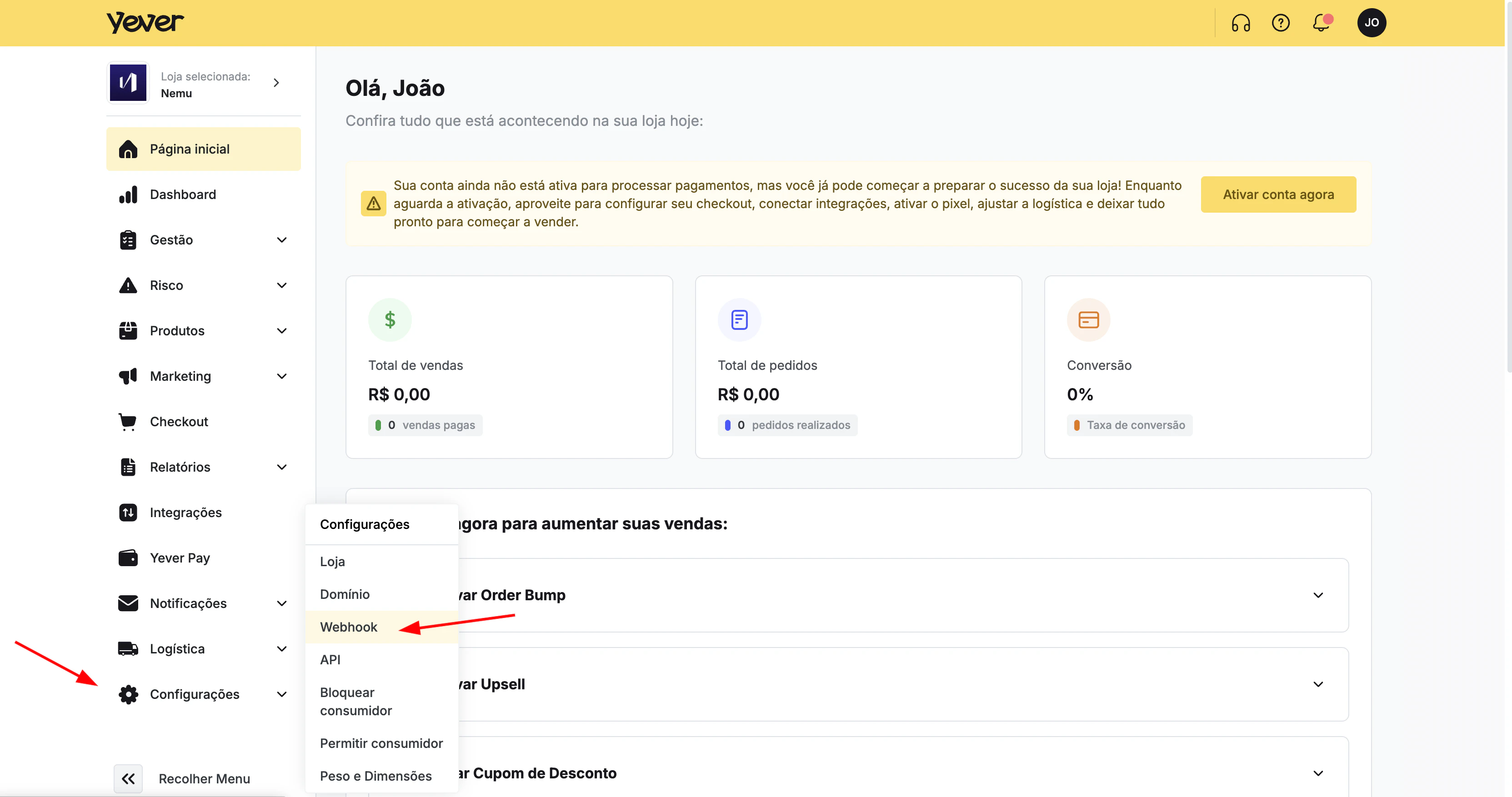Open the JO user avatar menu
1512x797 pixels.
tap(1371, 23)
